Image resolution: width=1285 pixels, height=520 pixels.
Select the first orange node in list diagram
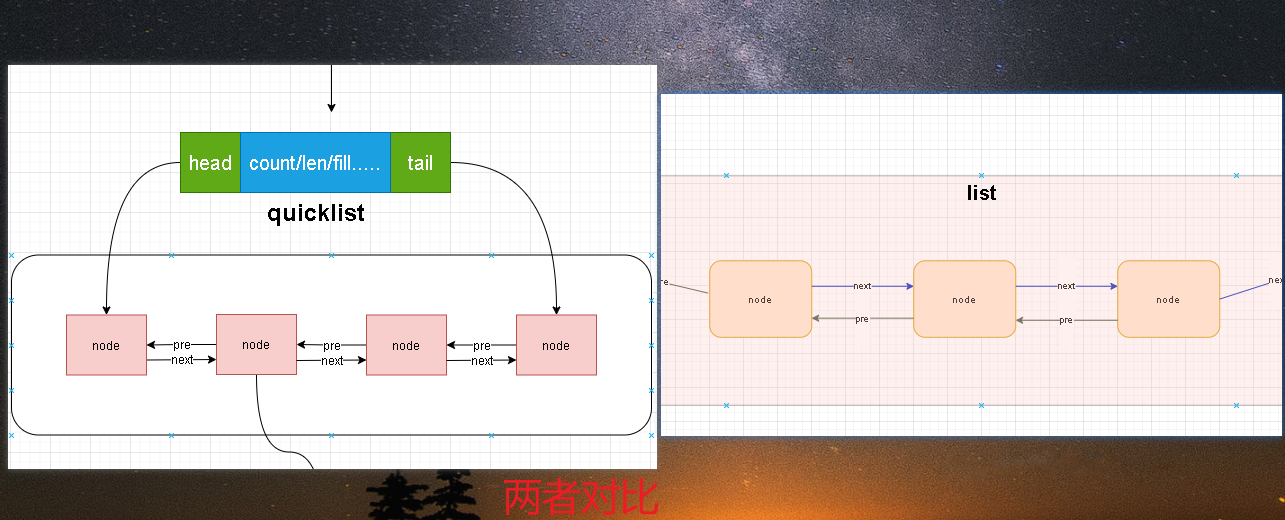[760, 299]
